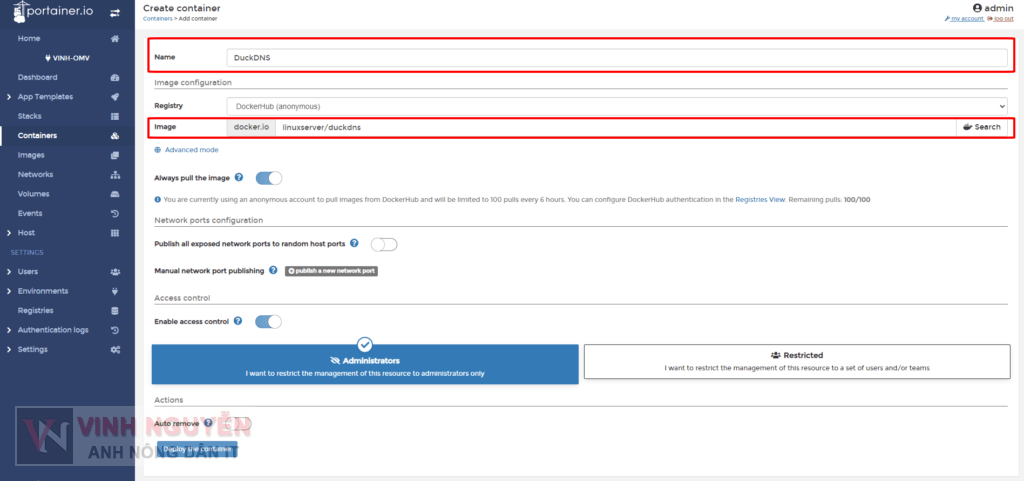Click the Events history icon in sidebar
1024x481 pixels.
(x=115, y=213)
